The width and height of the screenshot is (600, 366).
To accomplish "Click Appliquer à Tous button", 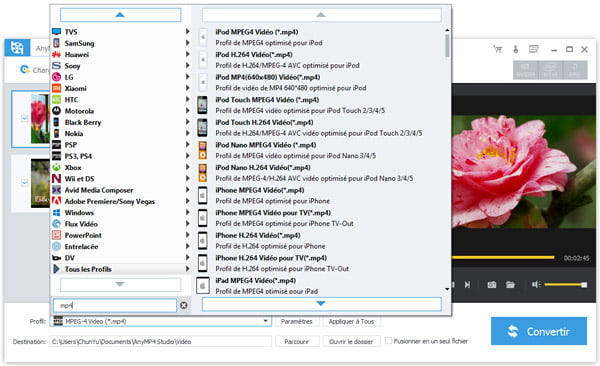I will tap(351, 321).
